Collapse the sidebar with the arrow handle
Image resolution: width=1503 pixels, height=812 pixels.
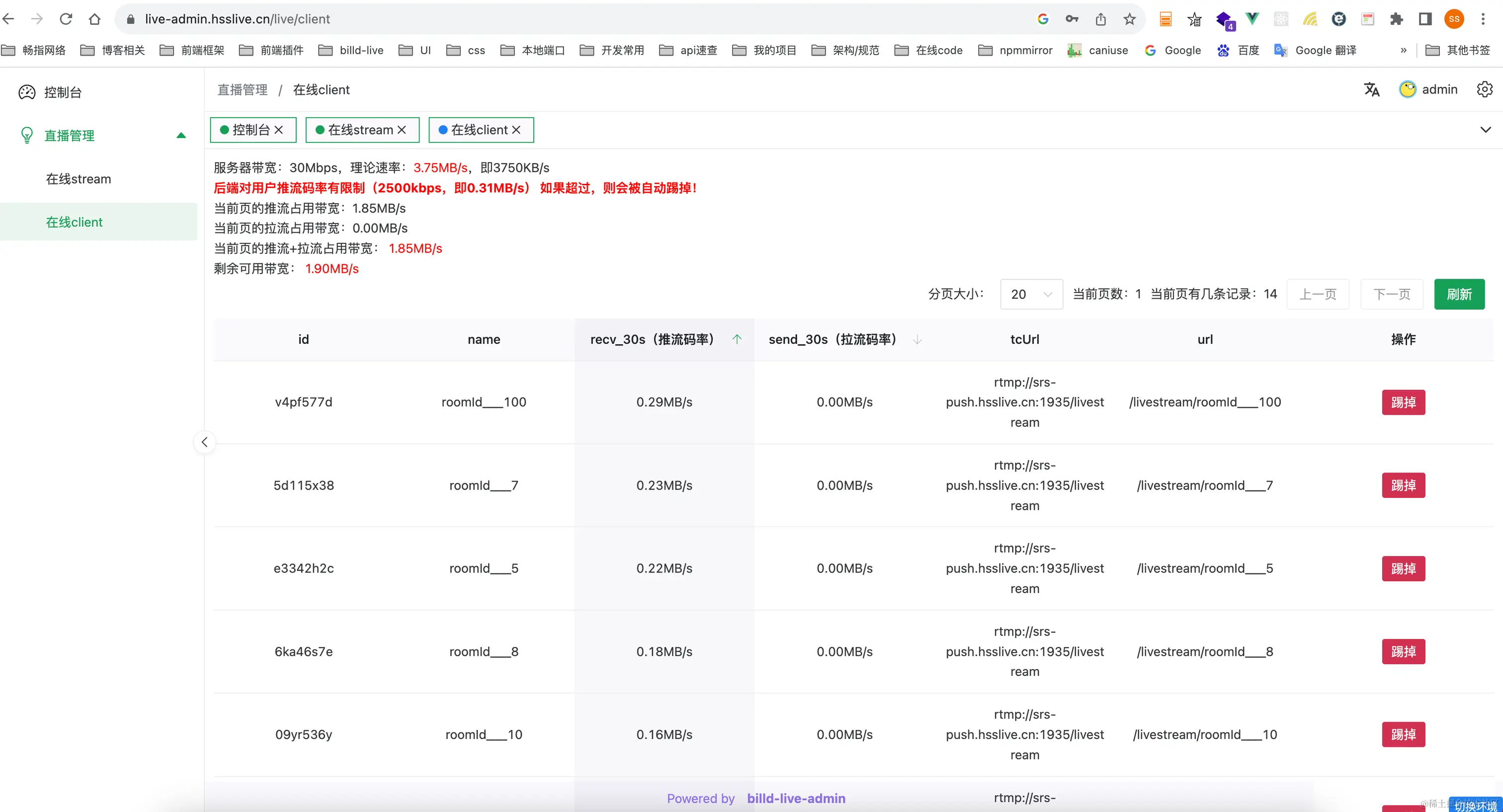204,442
